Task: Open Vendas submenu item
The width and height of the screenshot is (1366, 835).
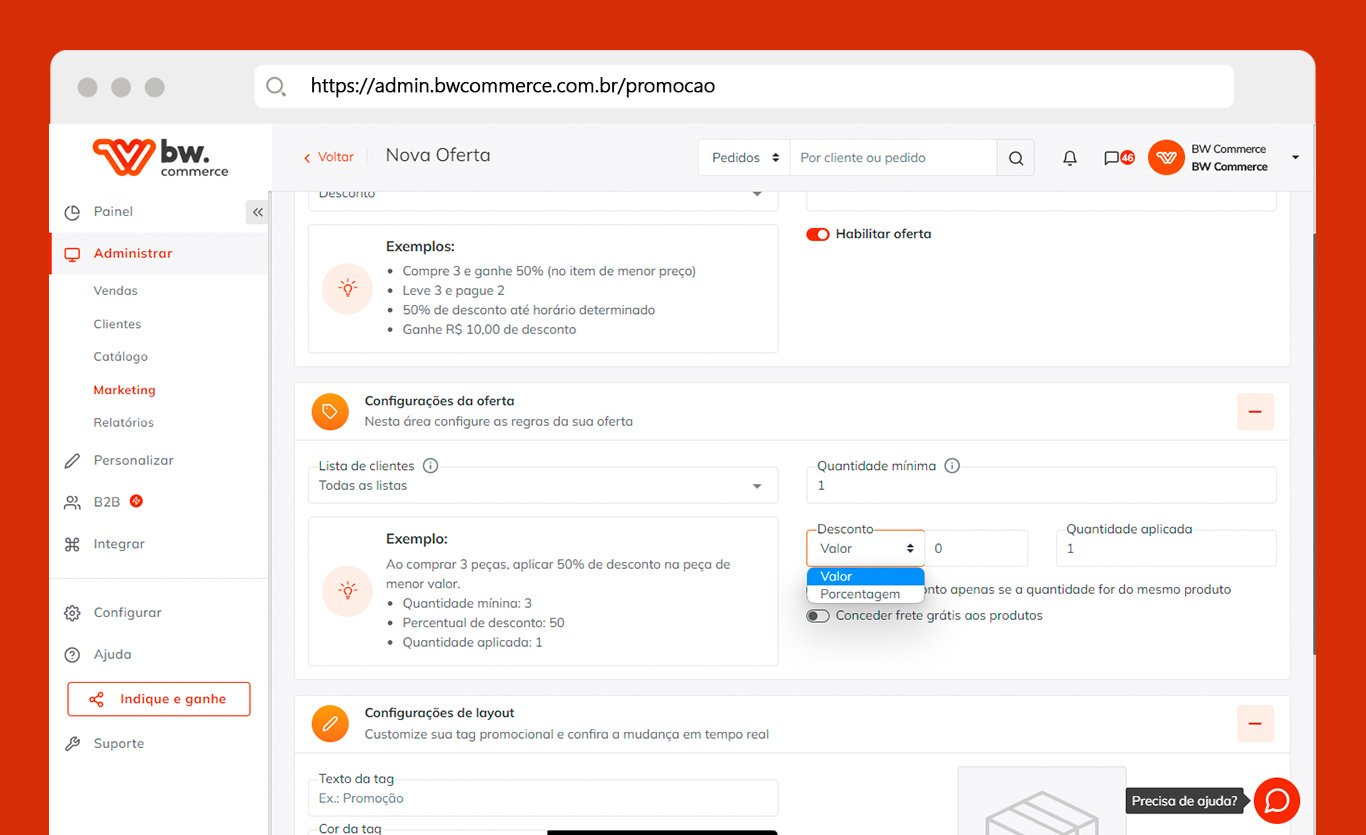Action: pos(116,291)
